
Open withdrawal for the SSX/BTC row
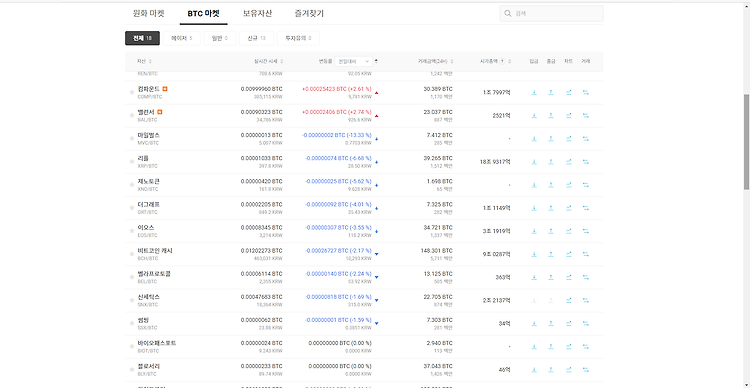click(x=551, y=323)
